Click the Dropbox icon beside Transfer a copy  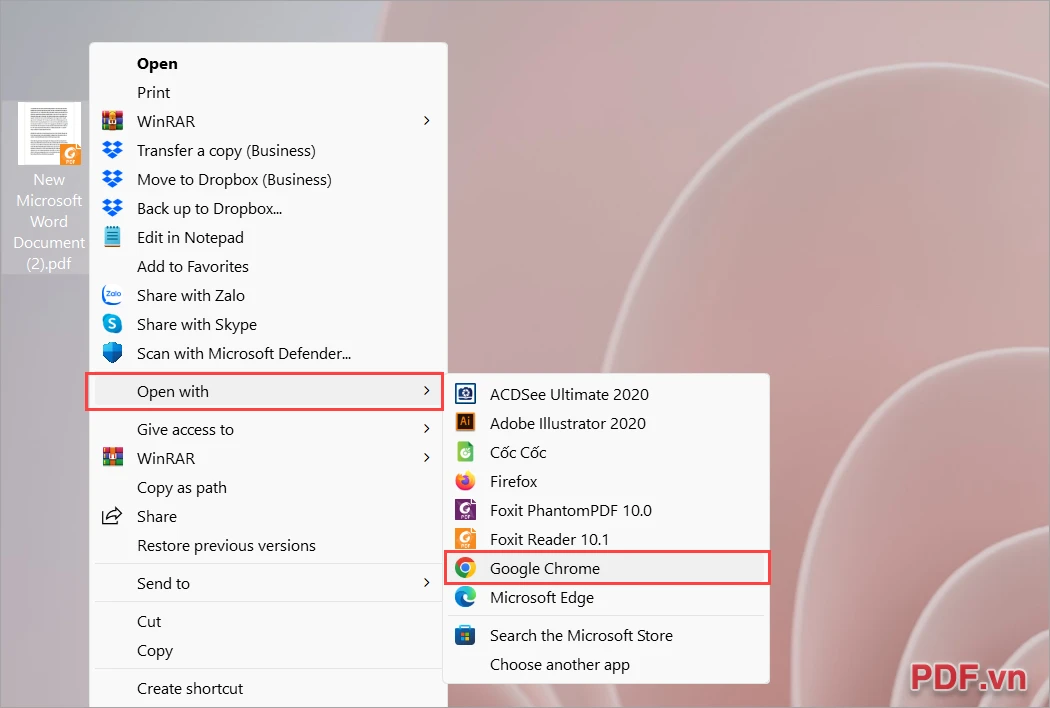pos(112,149)
